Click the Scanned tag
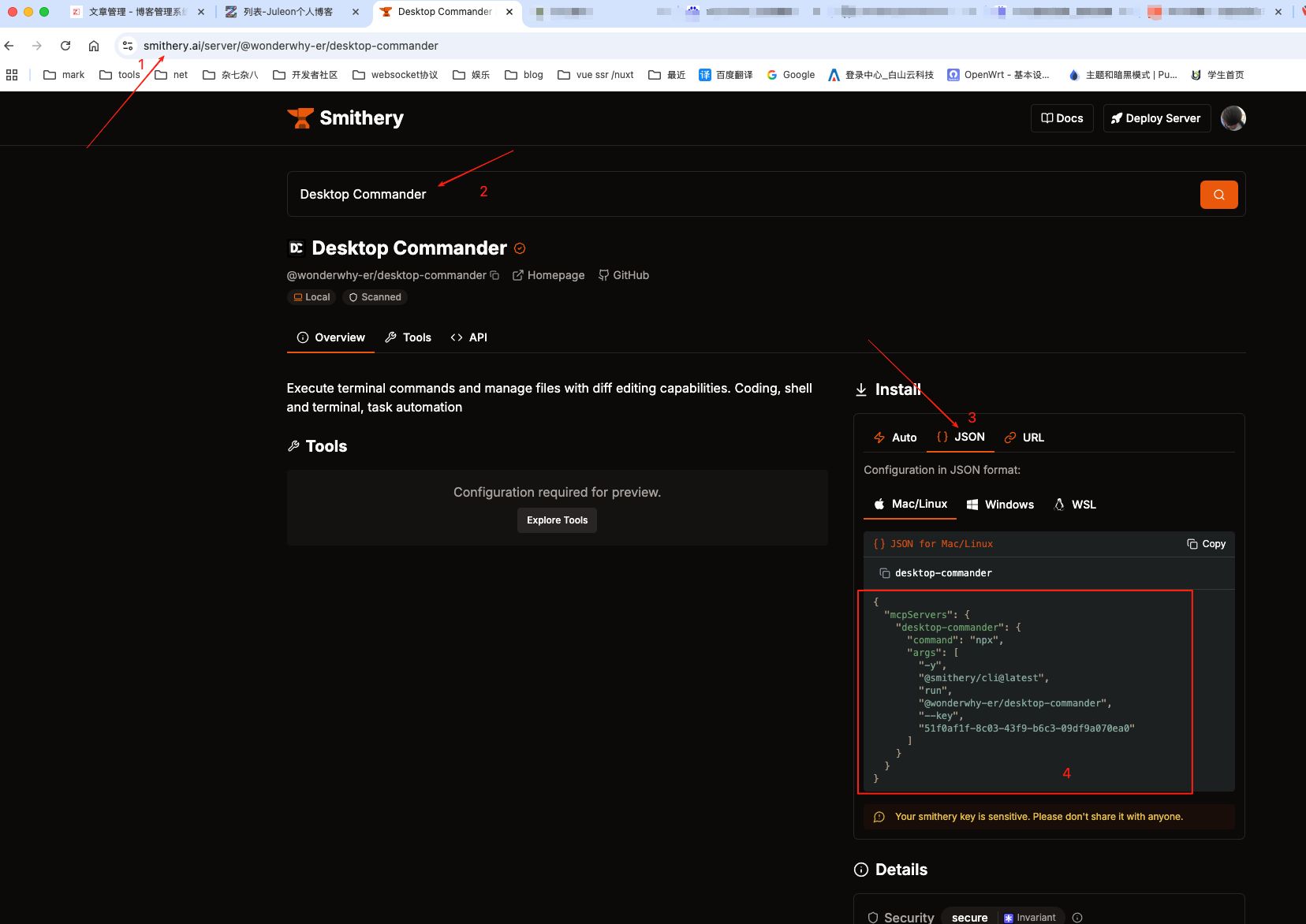The height and width of the screenshot is (924, 1306). [x=375, y=297]
